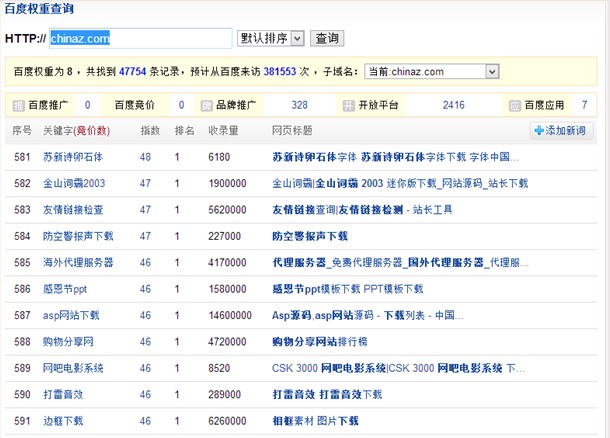610x438 pixels.
Task: Open the 友情链接检查 keyword link
Action: [x=72, y=210]
